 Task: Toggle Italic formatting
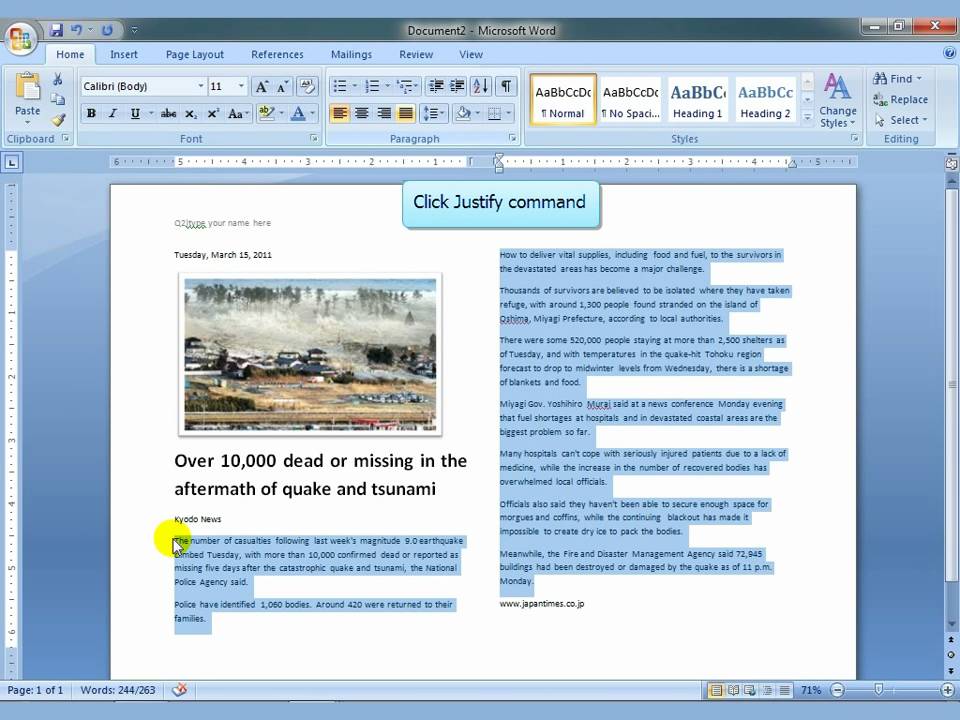click(x=113, y=113)
